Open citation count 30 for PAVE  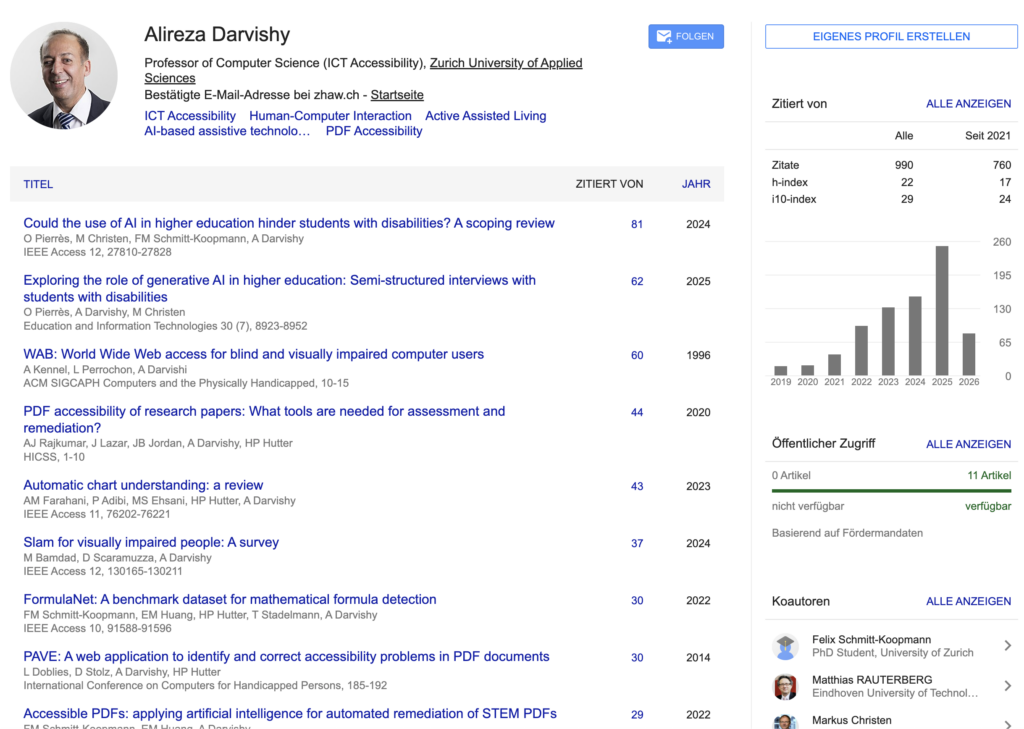[x=637, y=658]
